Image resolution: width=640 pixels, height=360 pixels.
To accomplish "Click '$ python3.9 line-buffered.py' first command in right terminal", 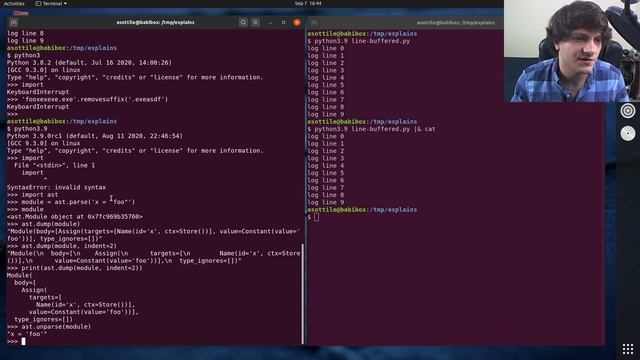I will (359, 41).
